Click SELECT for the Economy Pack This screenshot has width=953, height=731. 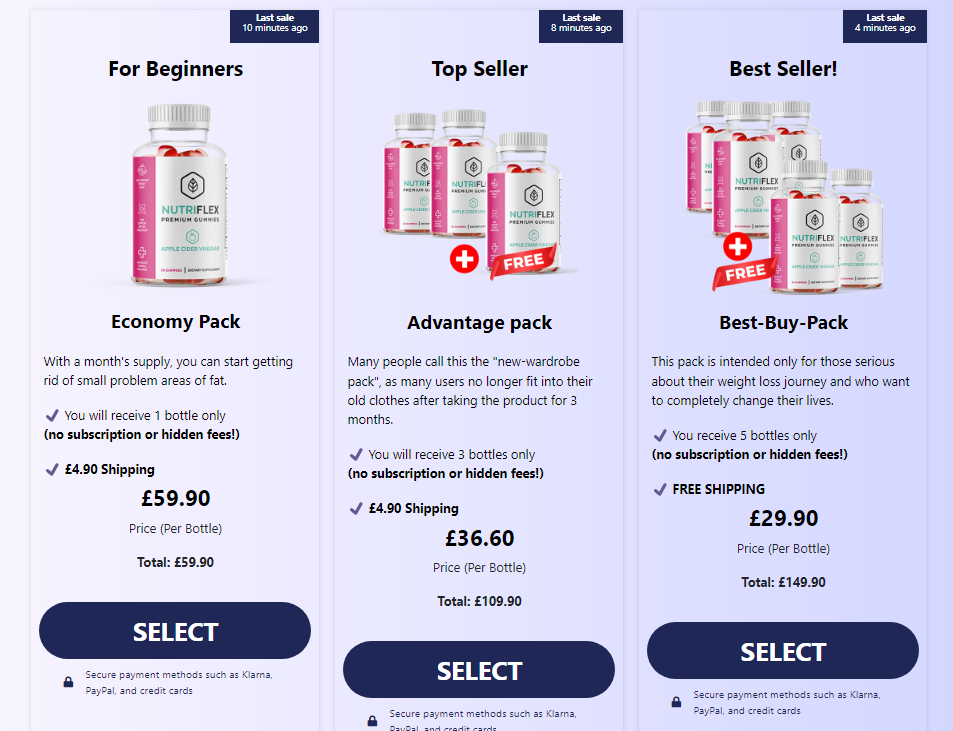coord(175,631)
